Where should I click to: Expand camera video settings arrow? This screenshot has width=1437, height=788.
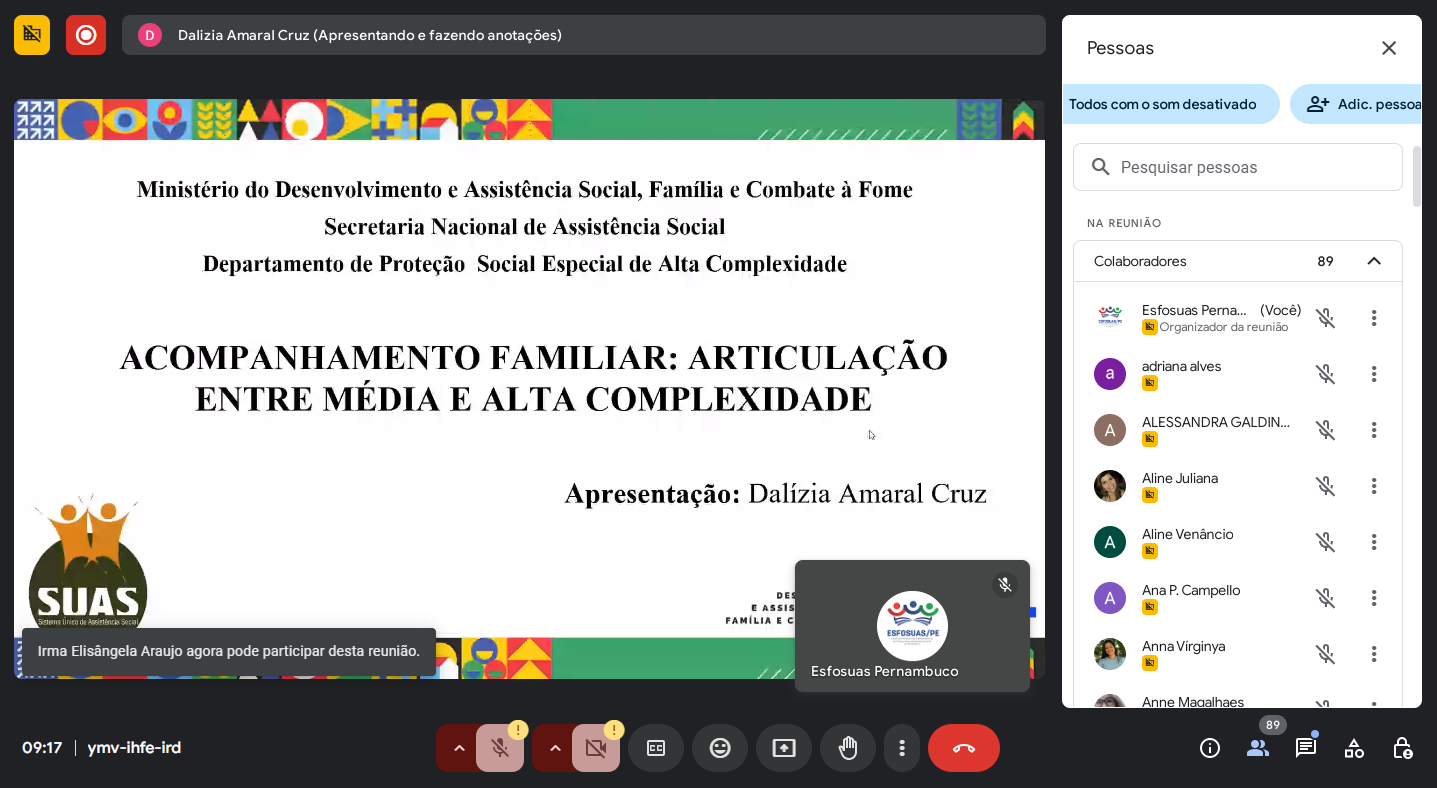(555, 748)
